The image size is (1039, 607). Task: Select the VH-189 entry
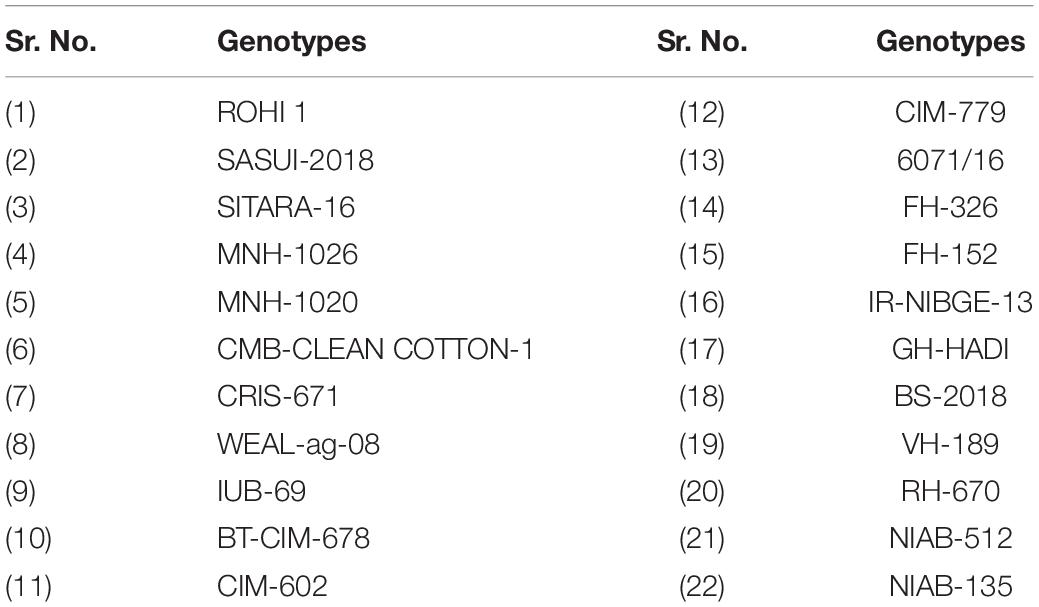click(x=950, y=444)
